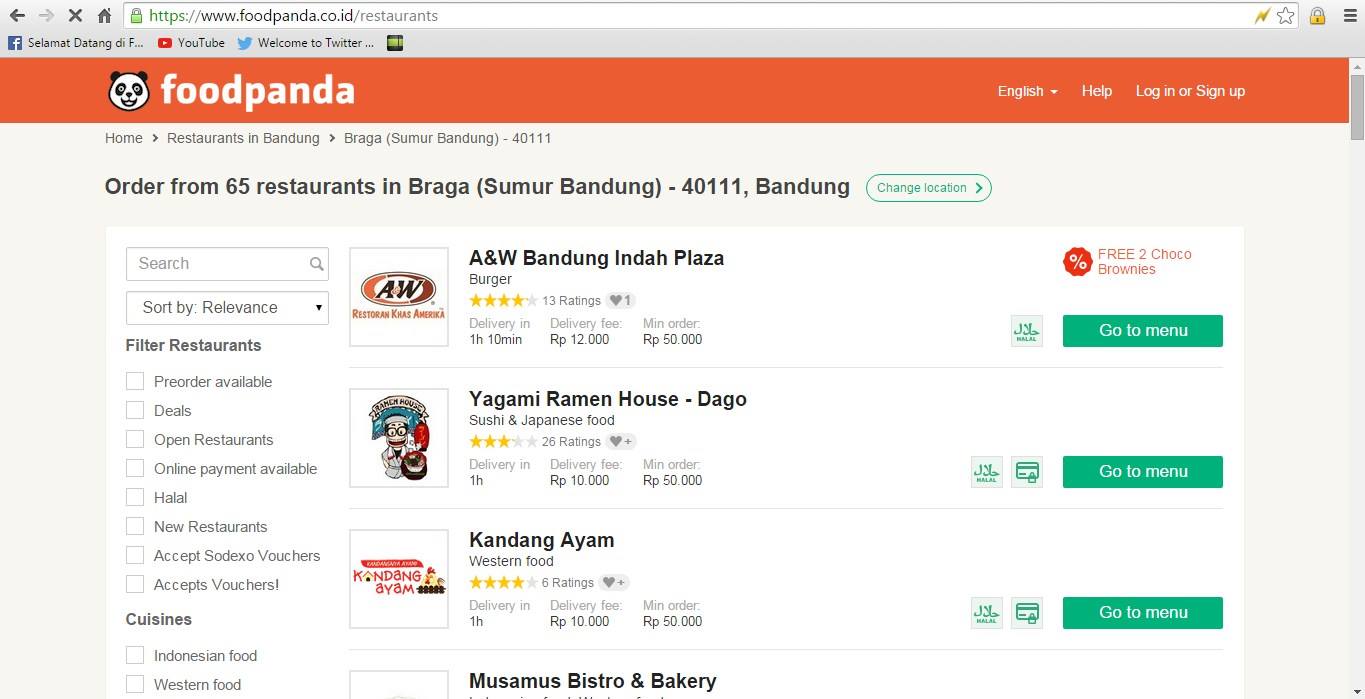Click the Kandang Ayam Halal badge icon

987,613
